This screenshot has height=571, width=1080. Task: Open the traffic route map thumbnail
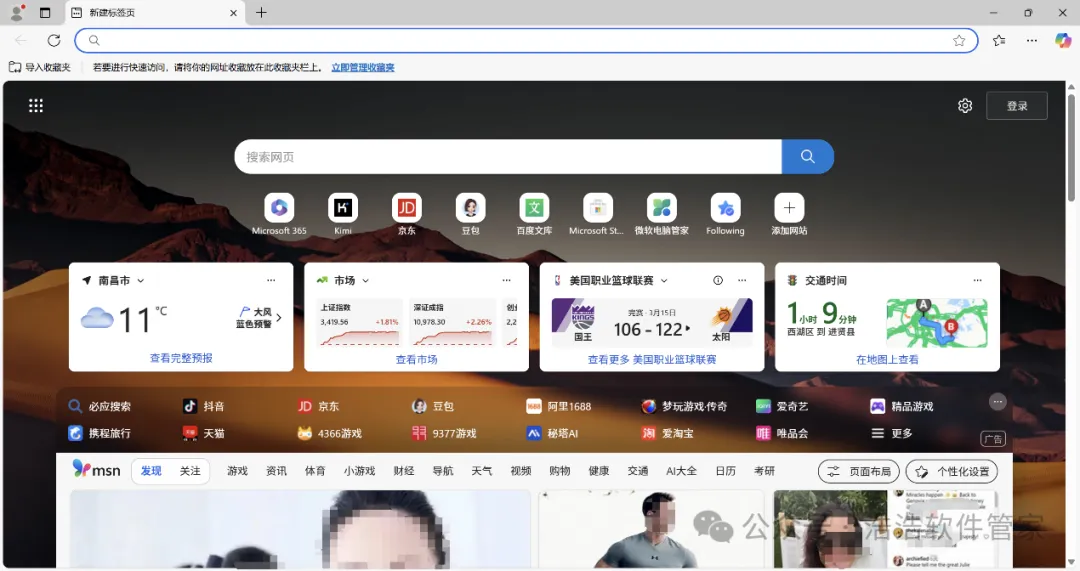[937, 323]
